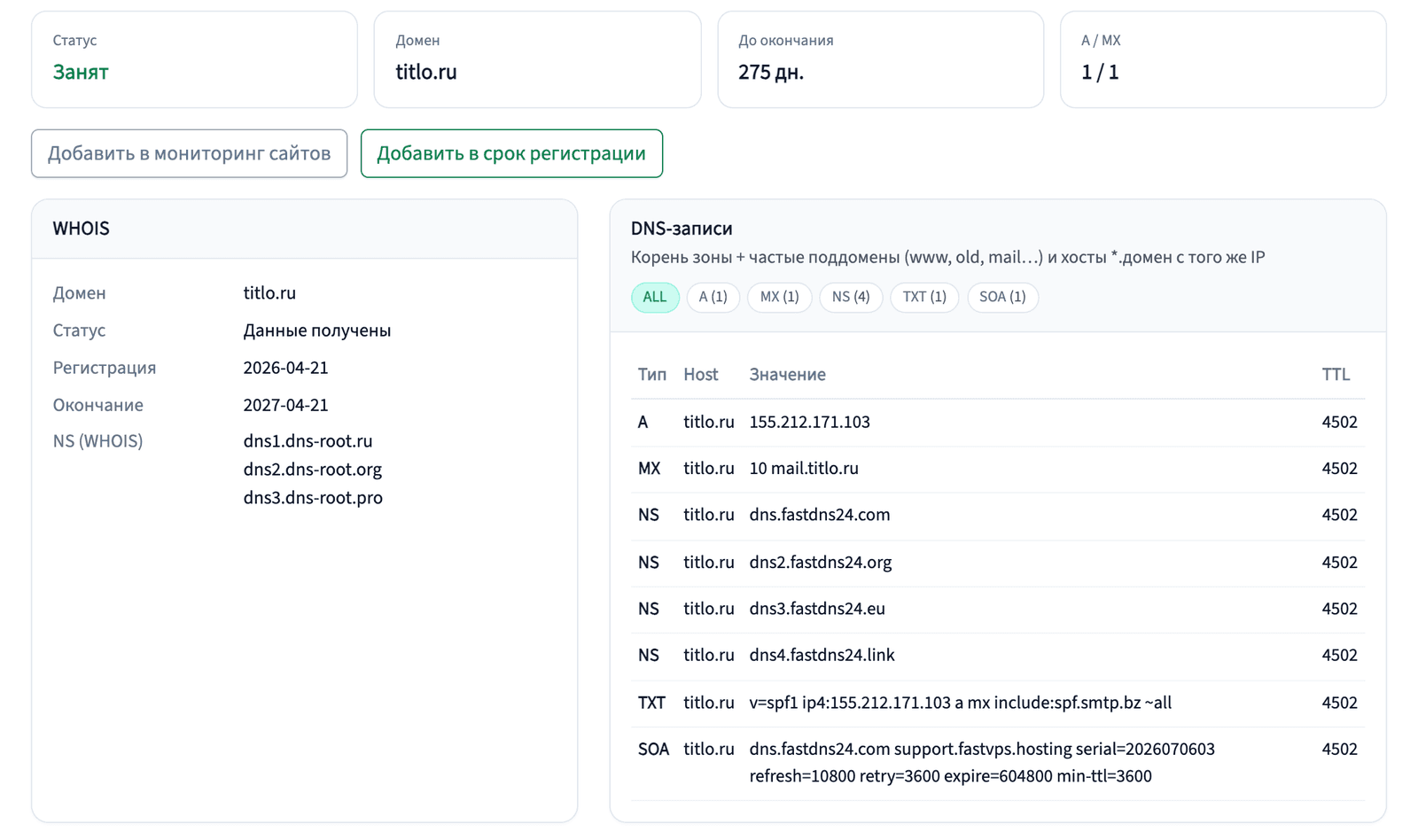This screenshot has height=840, width=1418.
Task: Click MX value '10 mail.titlo.ru'
Action: click(804, 469)
